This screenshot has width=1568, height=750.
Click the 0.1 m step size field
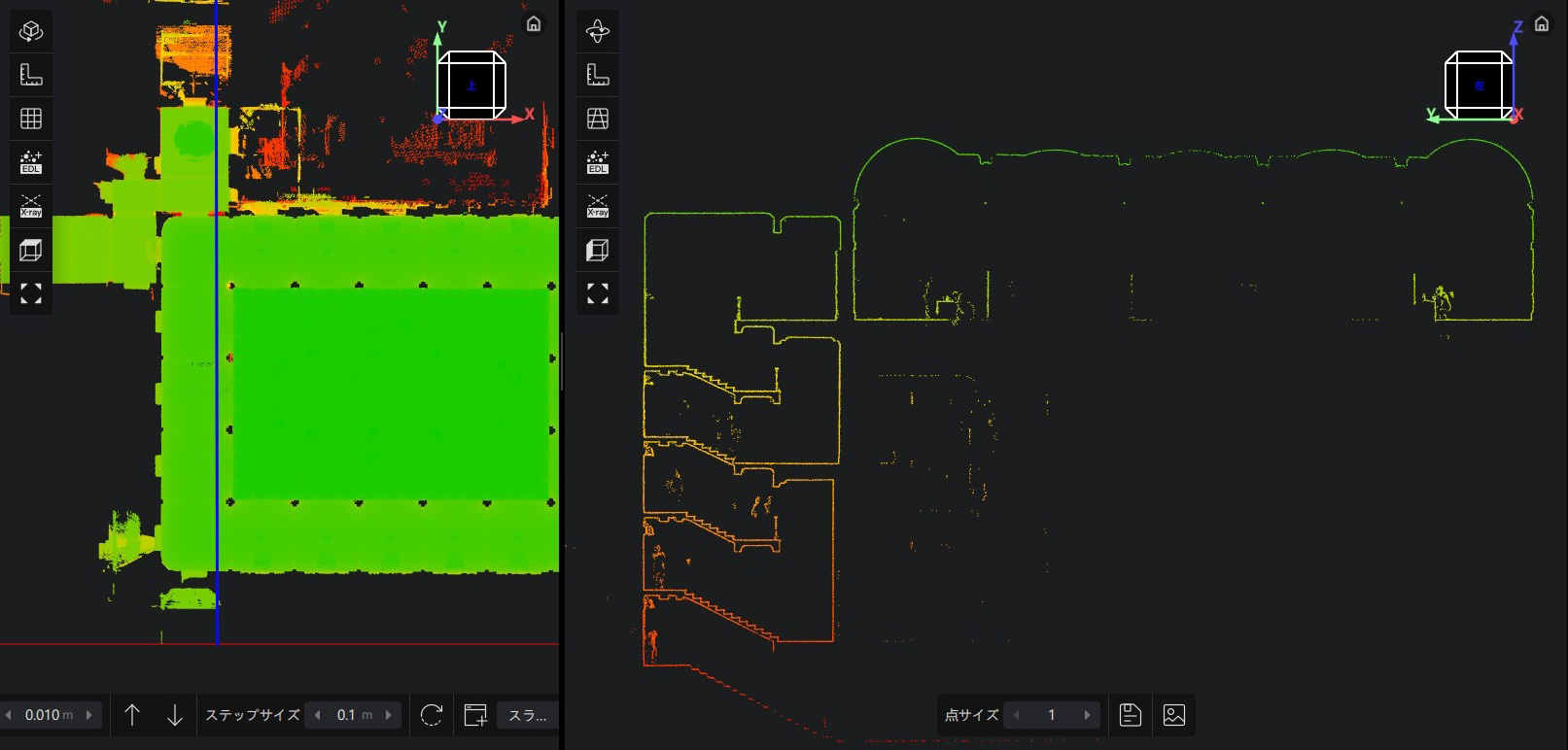tap(354, 715)
